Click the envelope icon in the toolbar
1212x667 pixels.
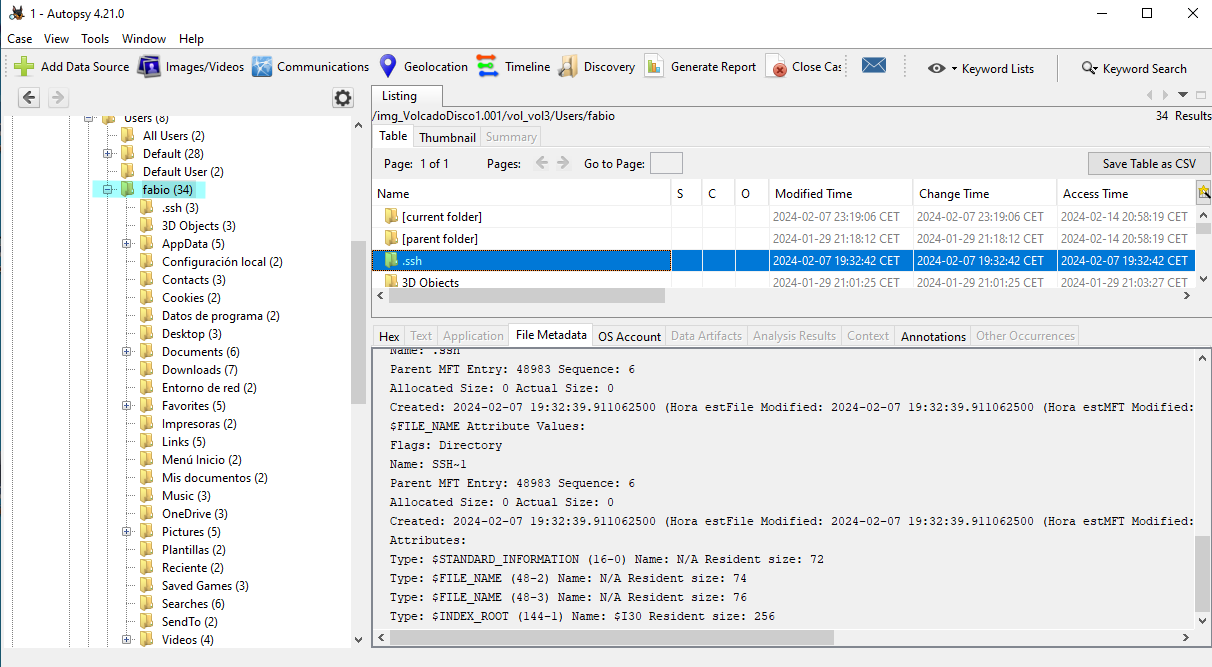(x=874, y=66)
